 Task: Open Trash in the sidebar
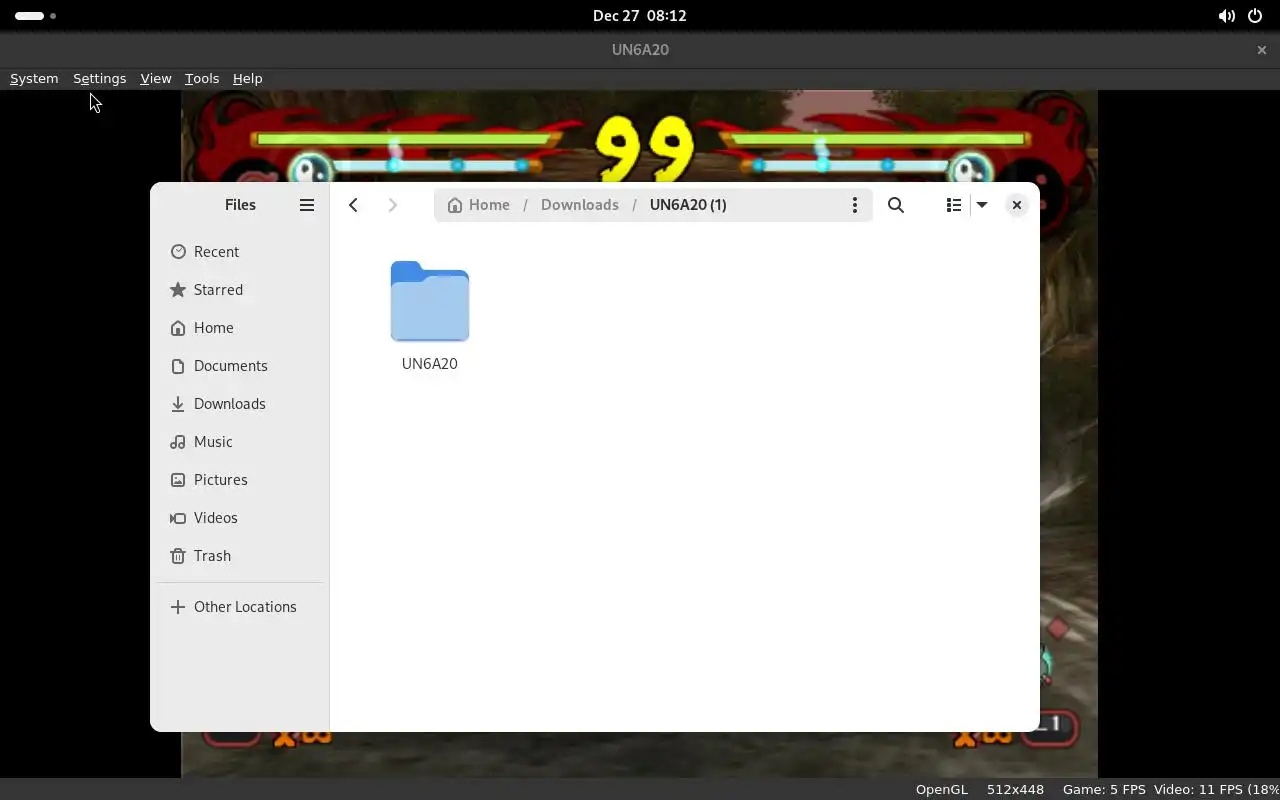pos(240,556)
